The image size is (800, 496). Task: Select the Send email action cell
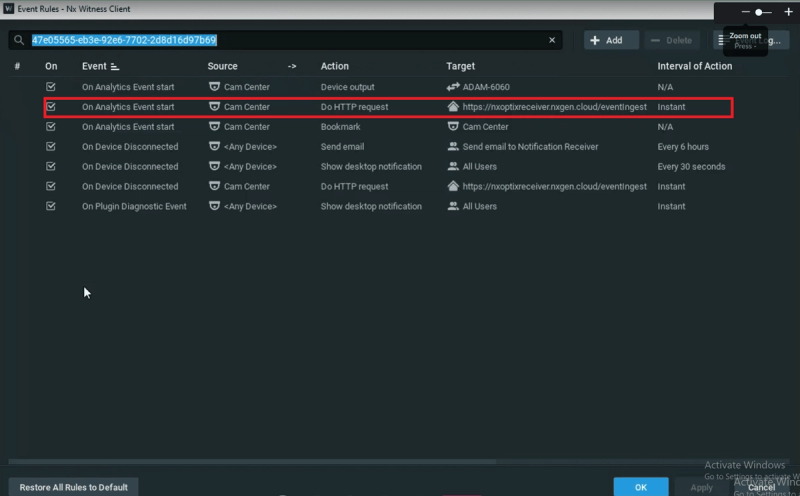(342, 147)
